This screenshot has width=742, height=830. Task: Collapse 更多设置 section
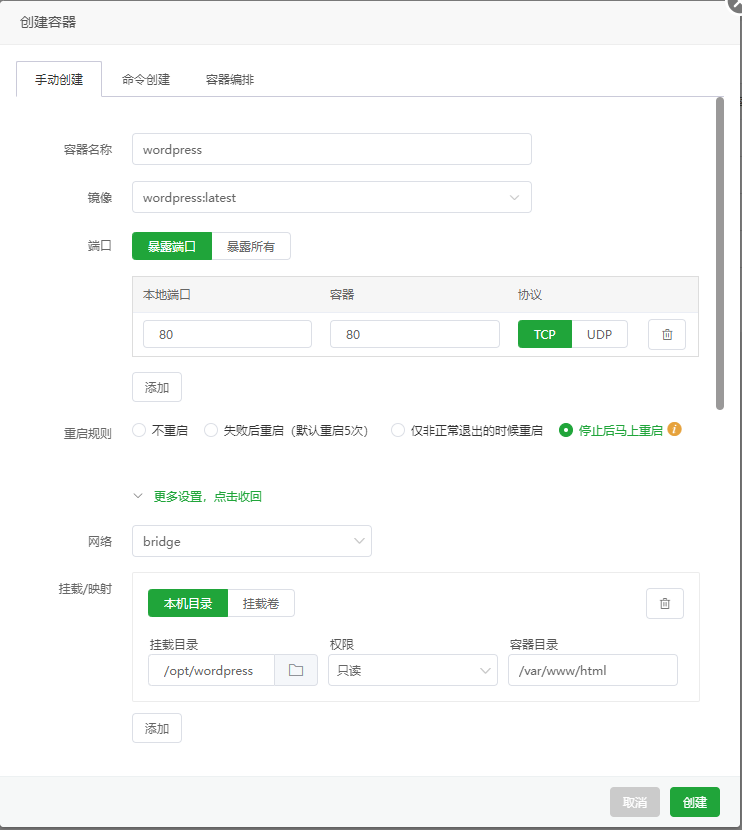198,496
